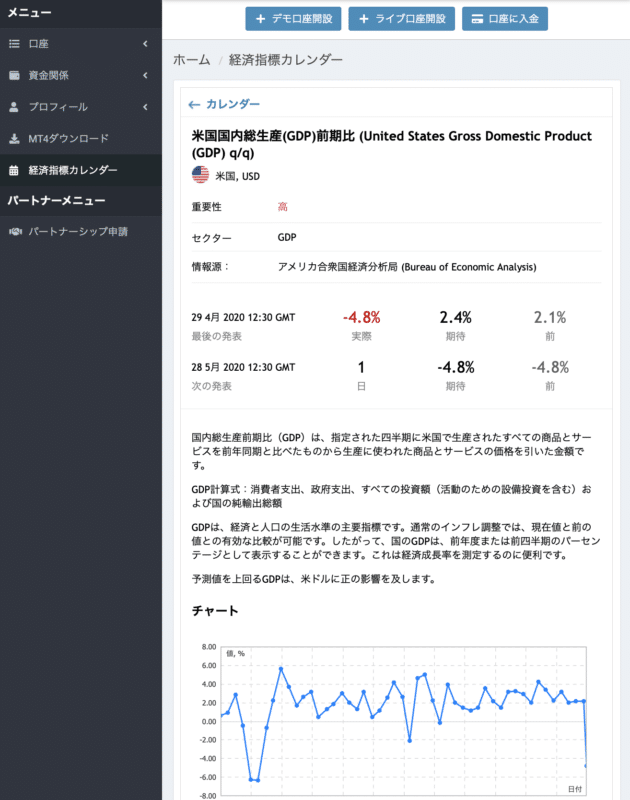Screen dimensions: 630x800
Task: Select 経済指標カレンダー in sidebar
Action: (81, 170)
